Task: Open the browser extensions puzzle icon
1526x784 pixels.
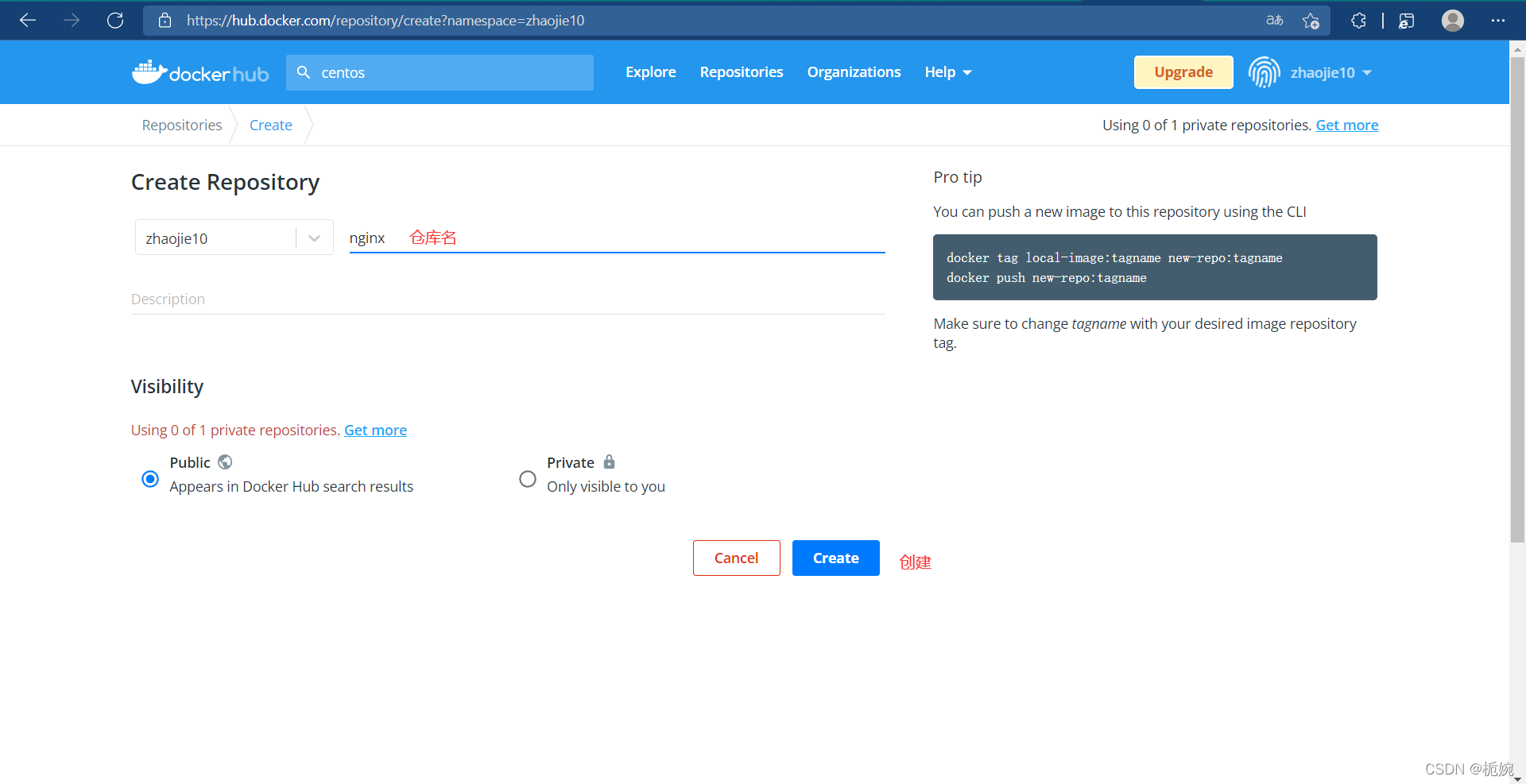Action: pyautogui.click(x=1359, y=21)
